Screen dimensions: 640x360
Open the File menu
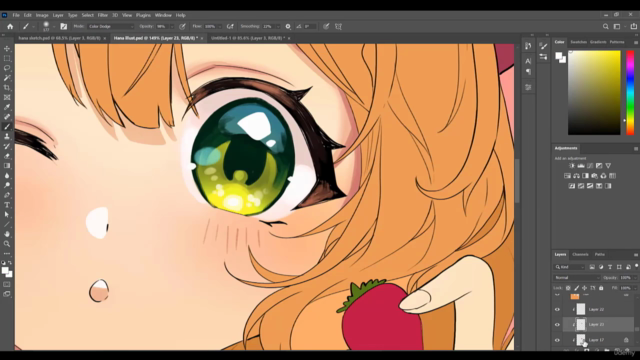click(16, 15)
